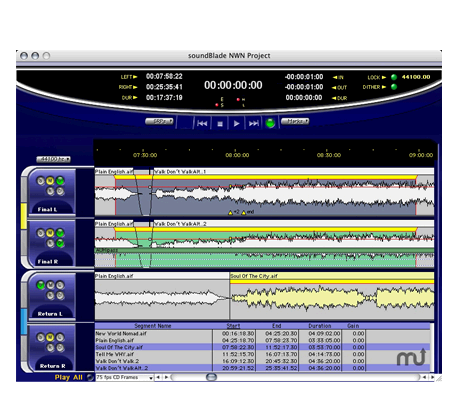Click the green record indicator in the transport
Screen dimensions: 460x416
270,123
